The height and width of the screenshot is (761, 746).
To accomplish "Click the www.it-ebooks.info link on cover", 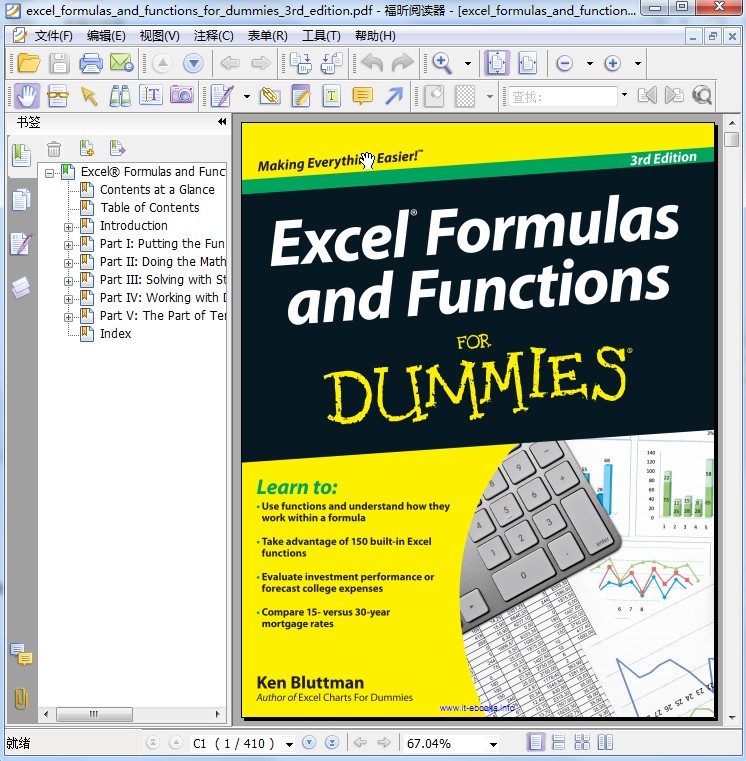I will tap(477, 708).
